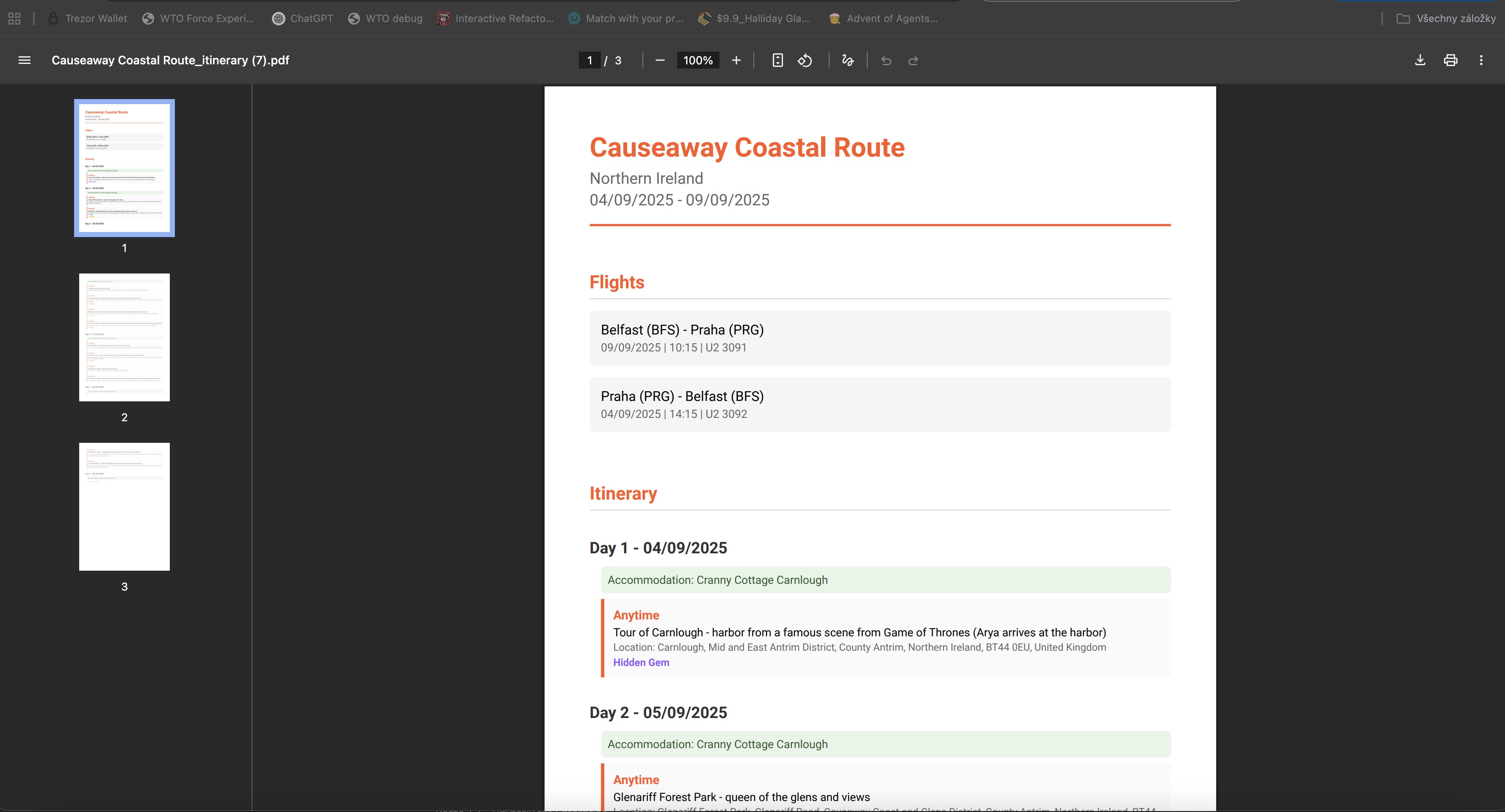The width and height of the screenshot is (1505, 812).
Task: Enable the annotation drawing tool
Action: pyautogui.click(x=848, y=60)
